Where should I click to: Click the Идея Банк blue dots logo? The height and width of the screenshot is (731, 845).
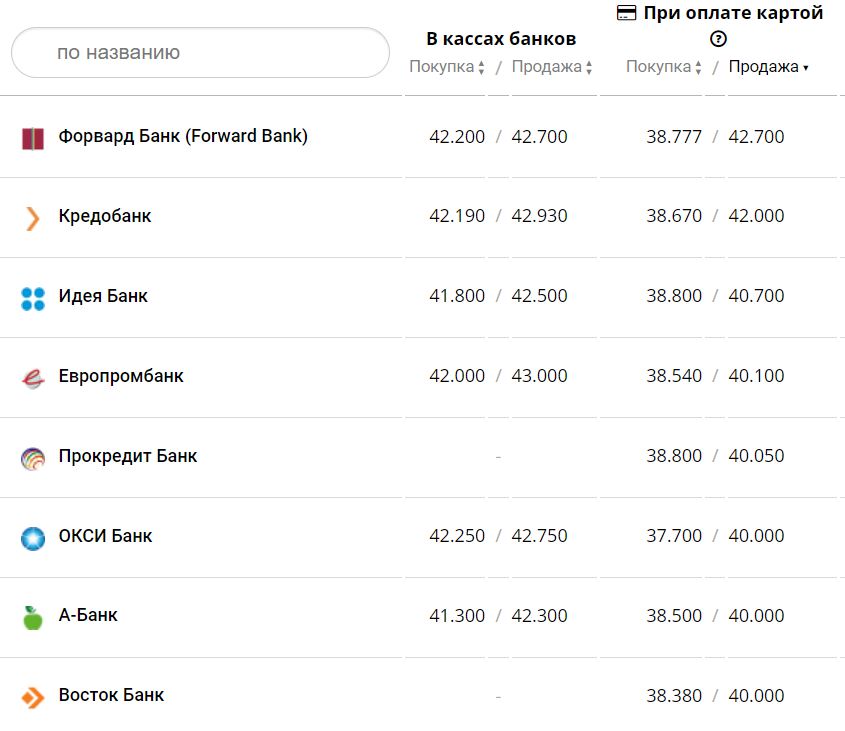(x=33, y=298)
